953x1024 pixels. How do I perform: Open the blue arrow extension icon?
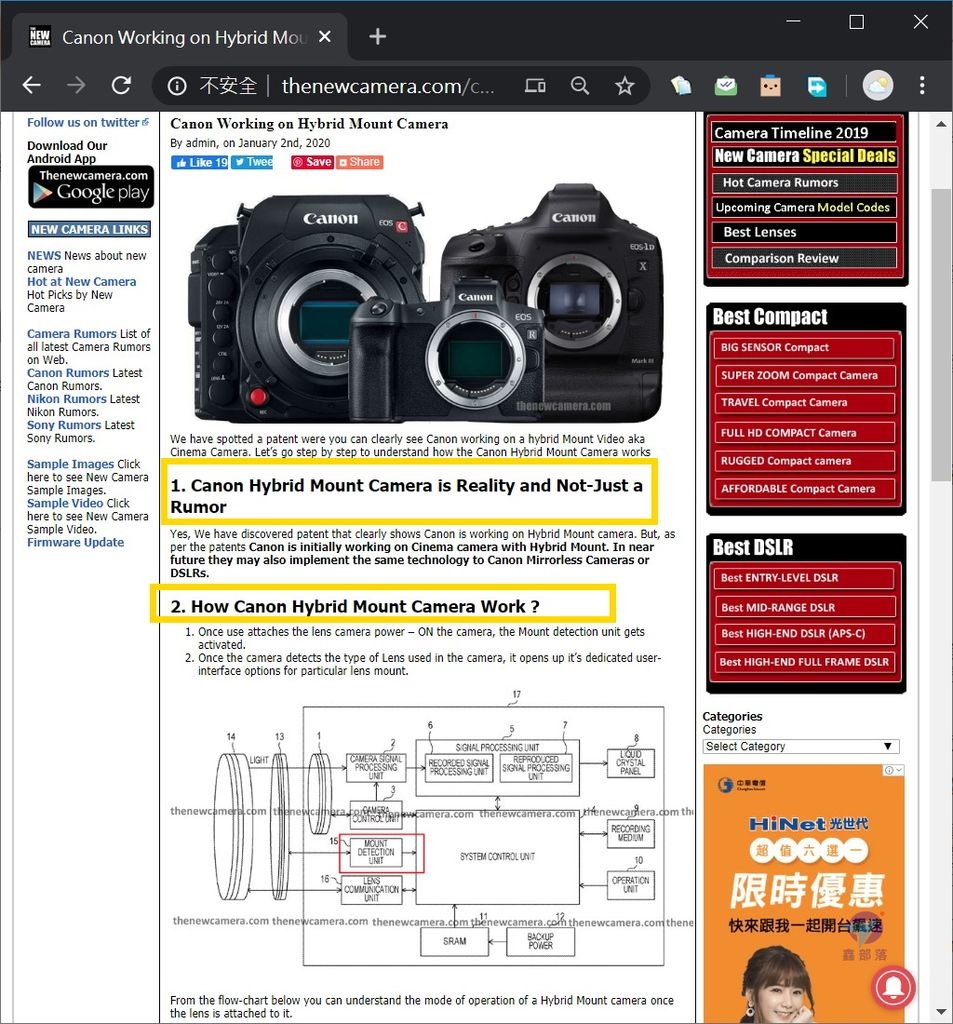point(816,86)
